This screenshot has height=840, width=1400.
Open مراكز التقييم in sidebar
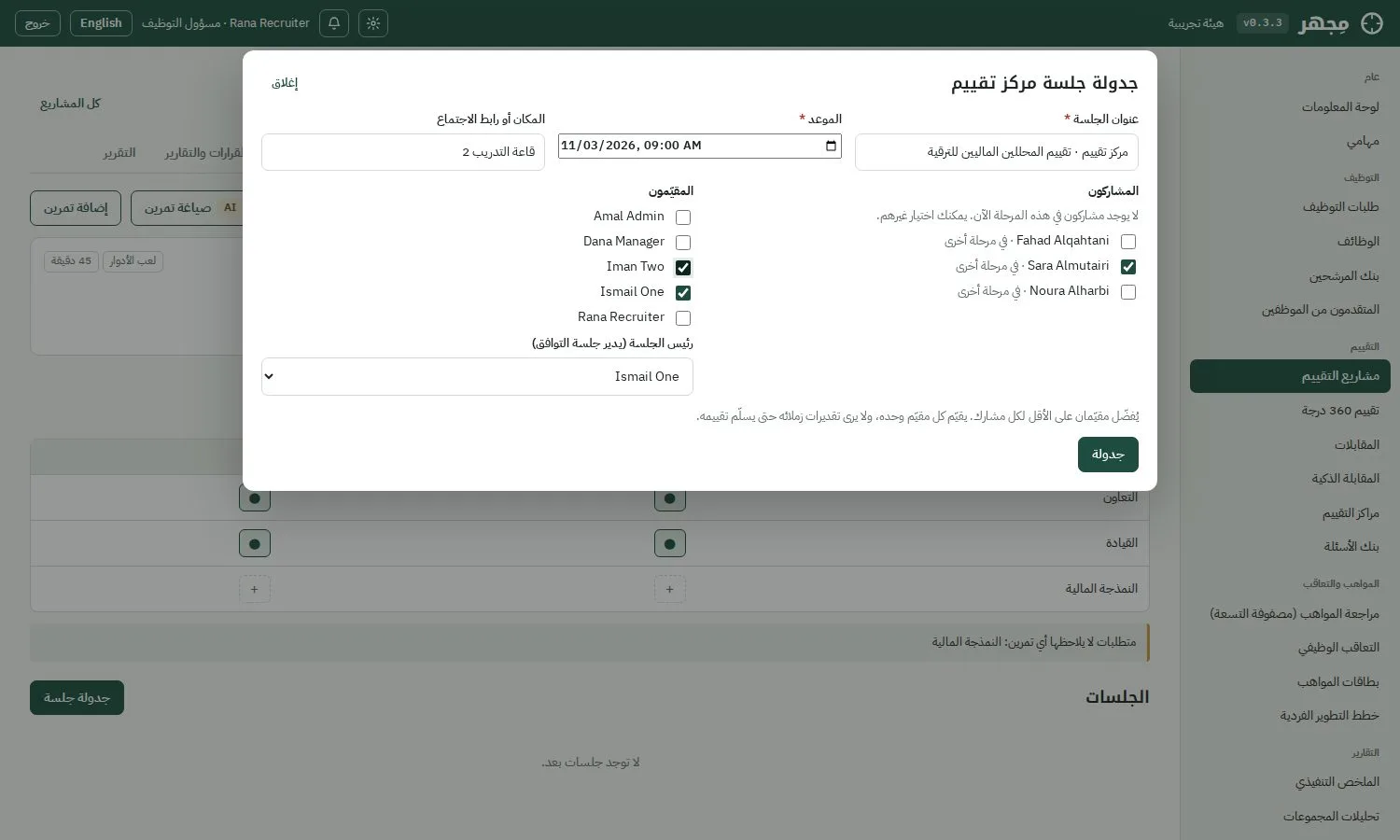pos(1290,513)
